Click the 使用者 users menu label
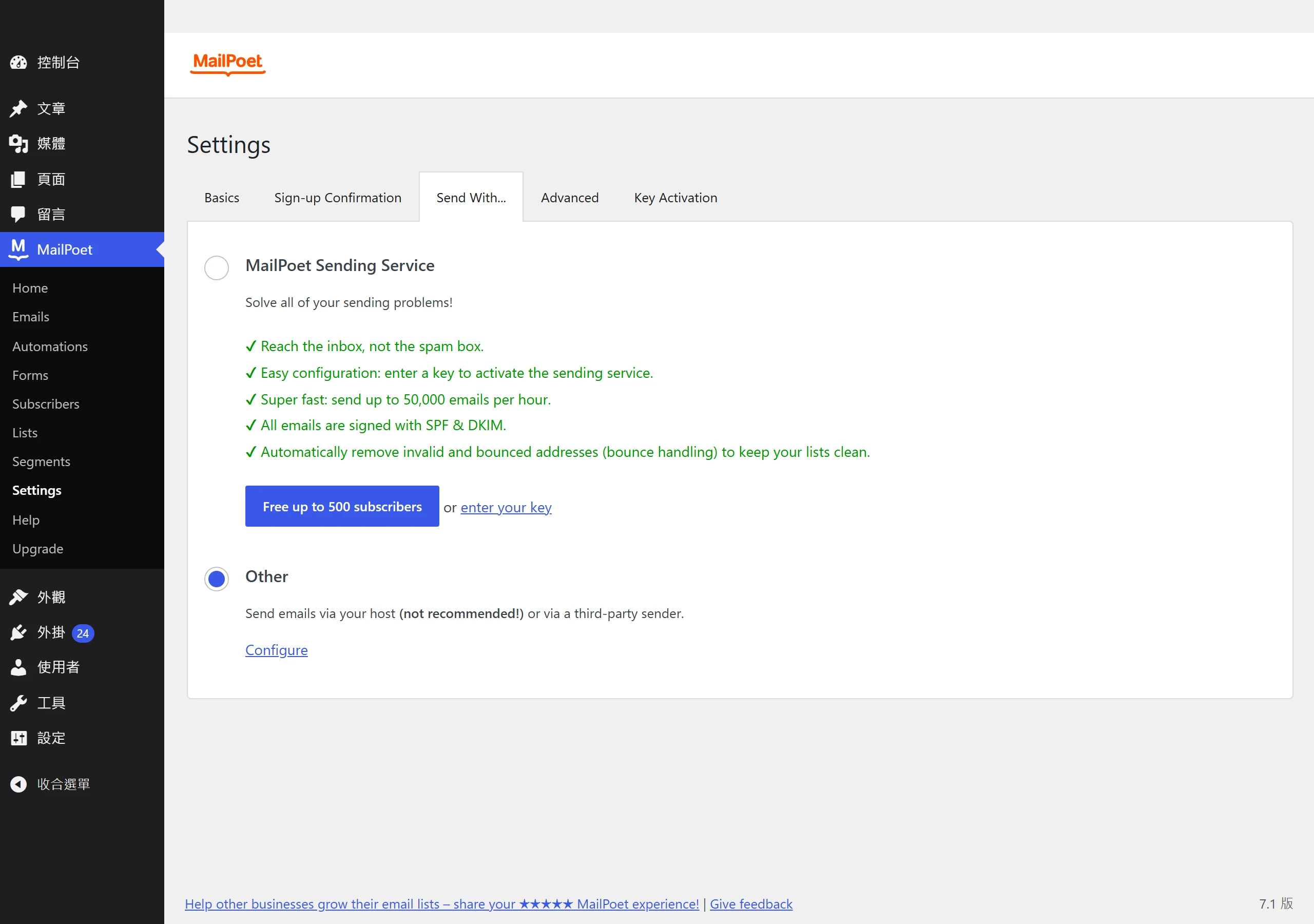Viewport: 1314px width, 924px height. pos(59,667)
